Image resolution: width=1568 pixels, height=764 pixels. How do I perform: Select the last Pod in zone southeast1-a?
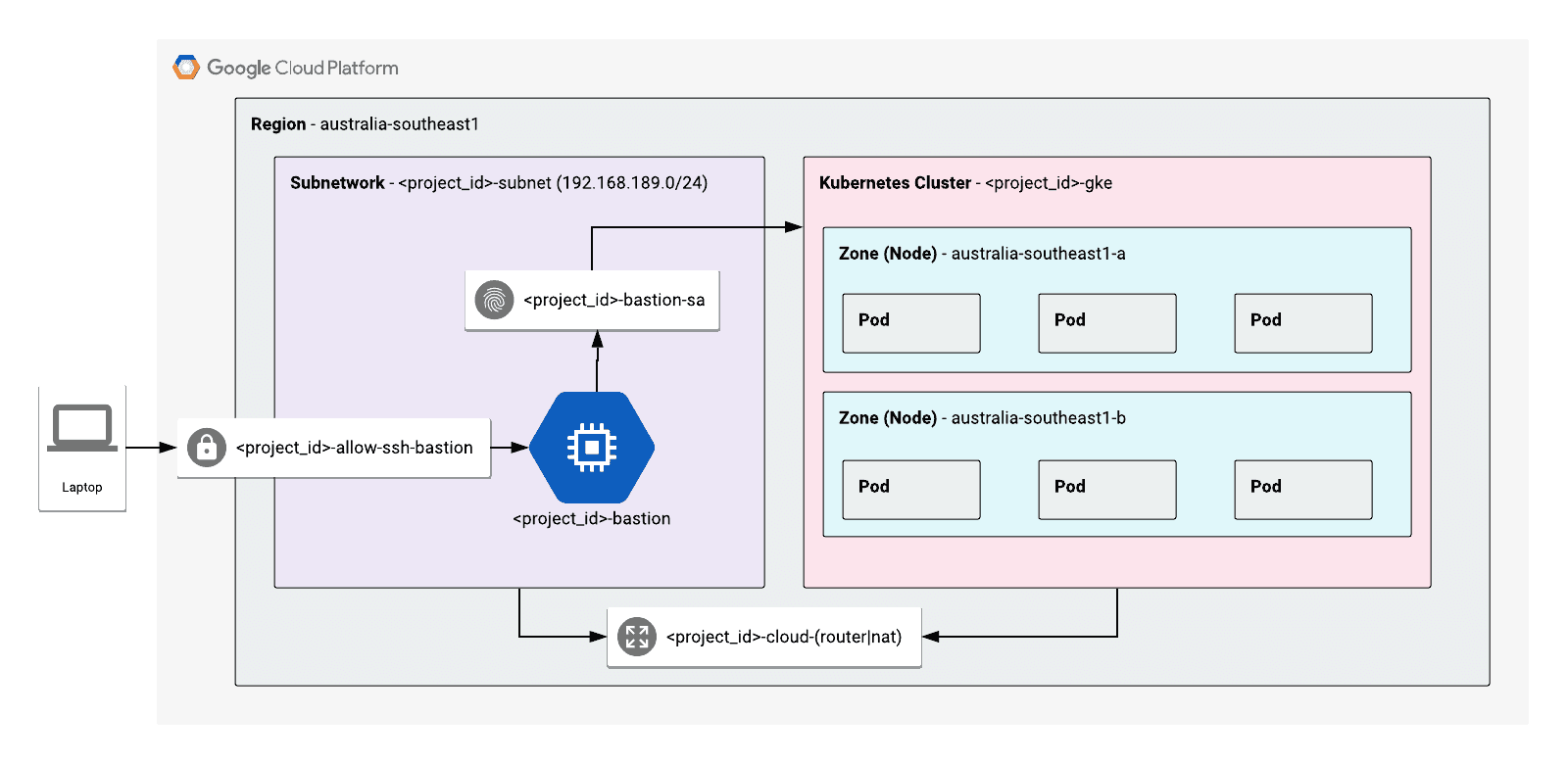[x=1303, y=323]
